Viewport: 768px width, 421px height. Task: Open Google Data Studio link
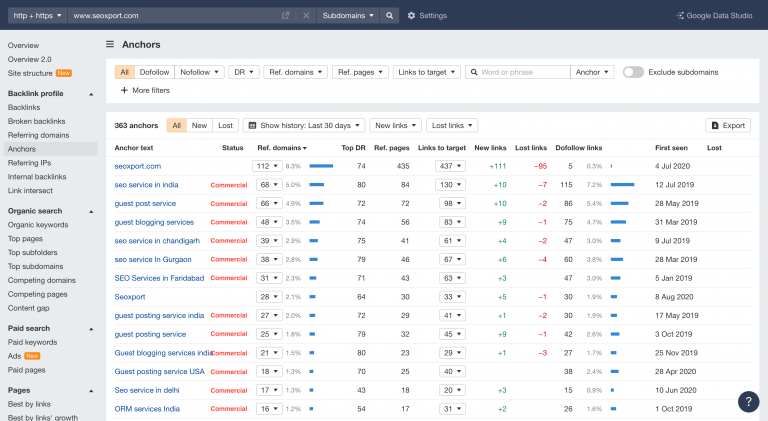pyautogui.click(x=714, y=16)
